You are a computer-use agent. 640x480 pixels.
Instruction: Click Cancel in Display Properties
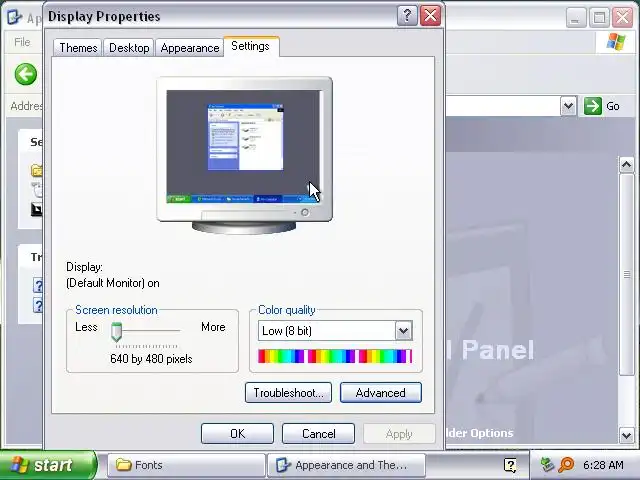click(x=318, y=433)
